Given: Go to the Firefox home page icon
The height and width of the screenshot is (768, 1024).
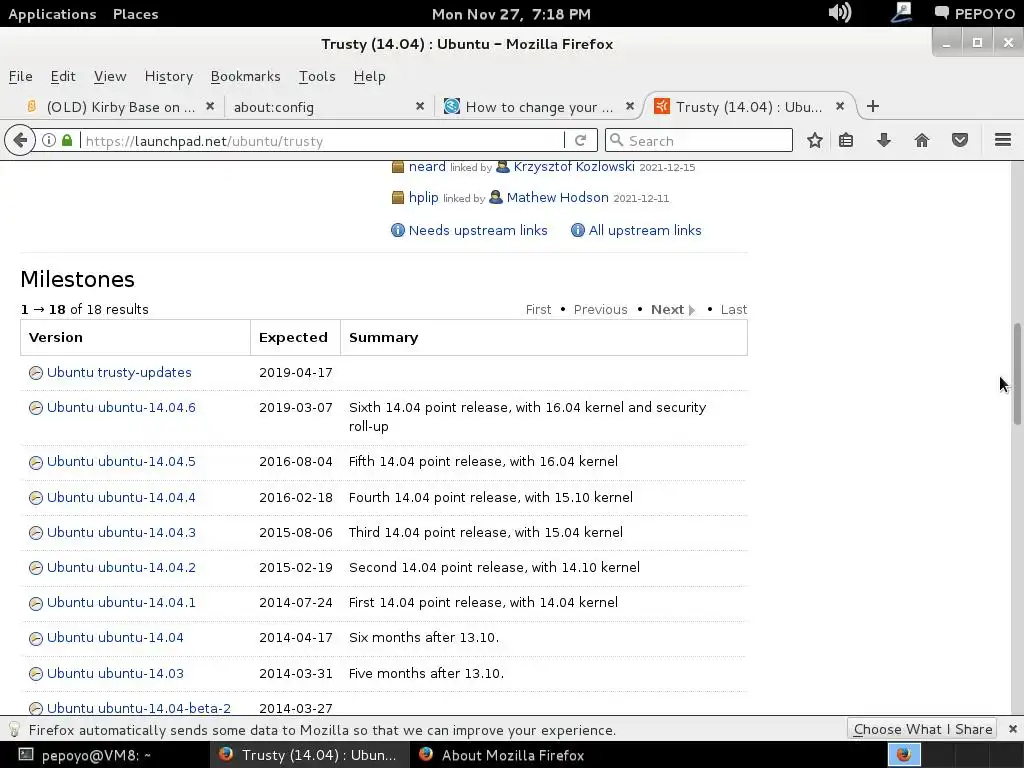Looking at the screenshot, I should 921,140.
